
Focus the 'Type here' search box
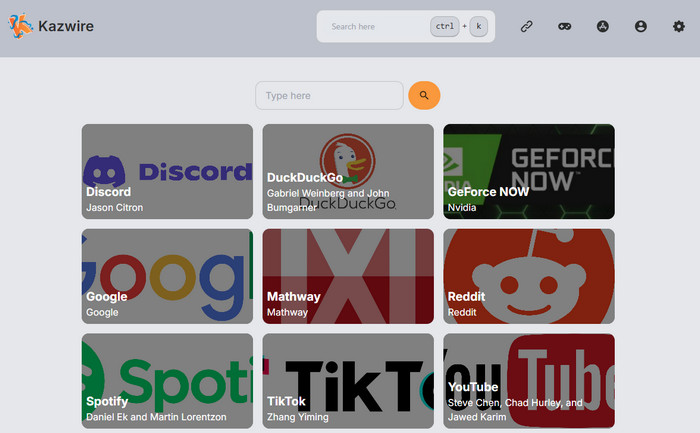point(329,96)
